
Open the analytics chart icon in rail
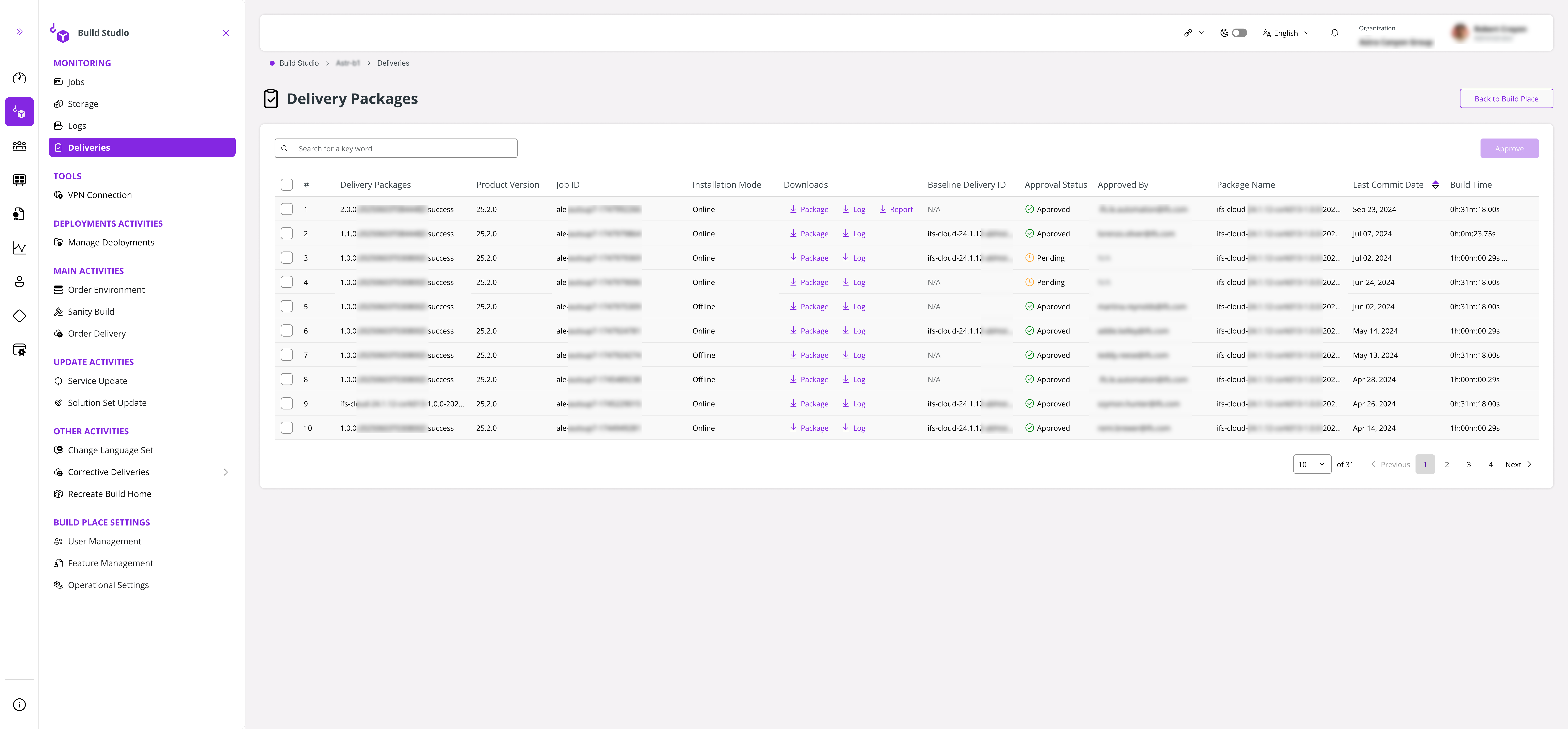(19, 248)
